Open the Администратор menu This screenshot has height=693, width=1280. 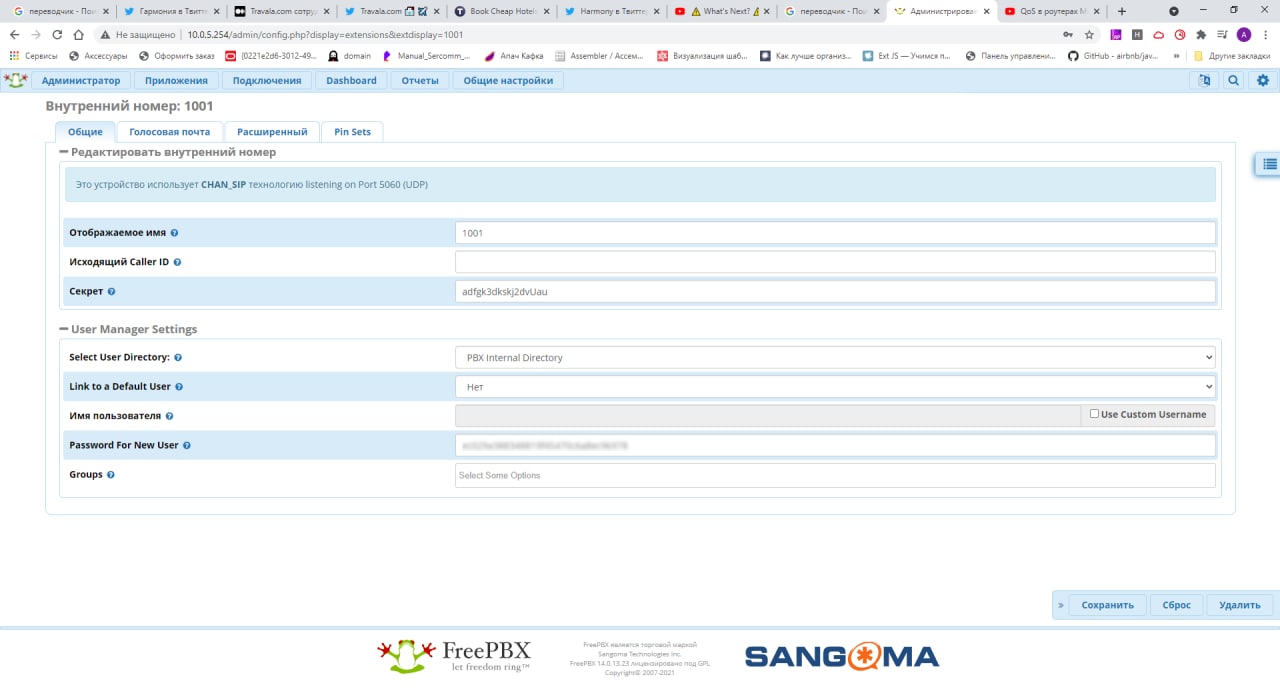pyautogui.click(x=80, y=81)
